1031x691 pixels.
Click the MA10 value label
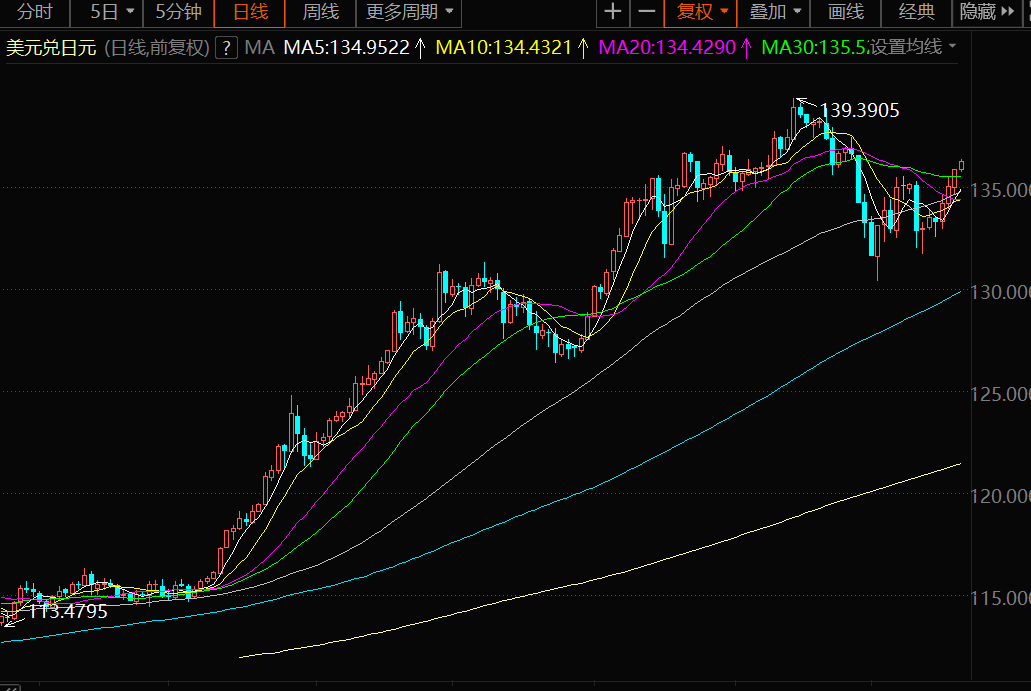[x=512, y=47]
